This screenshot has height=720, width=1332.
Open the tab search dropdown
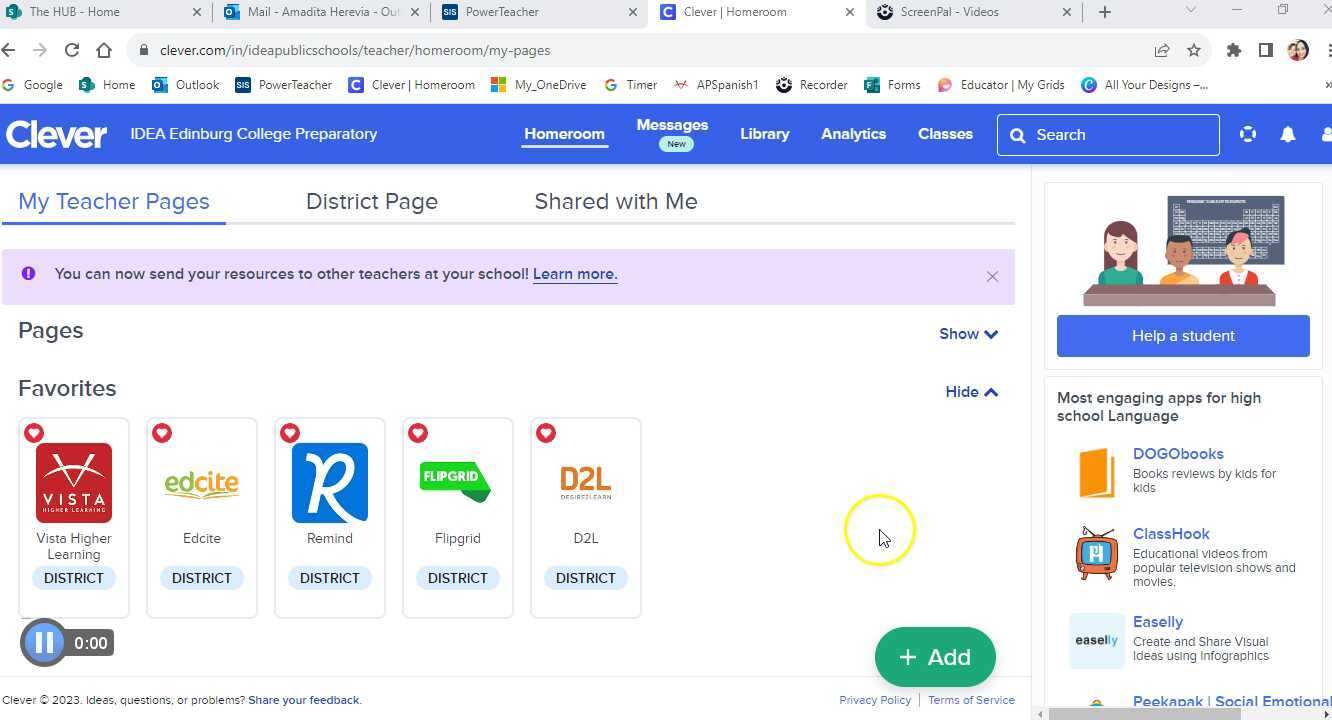(1190, 10)
